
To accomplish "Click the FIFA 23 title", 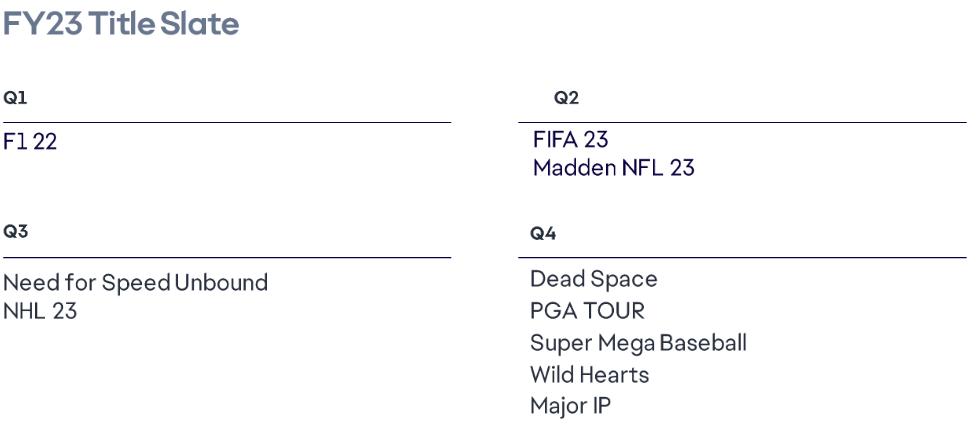I will pos(570,141).
